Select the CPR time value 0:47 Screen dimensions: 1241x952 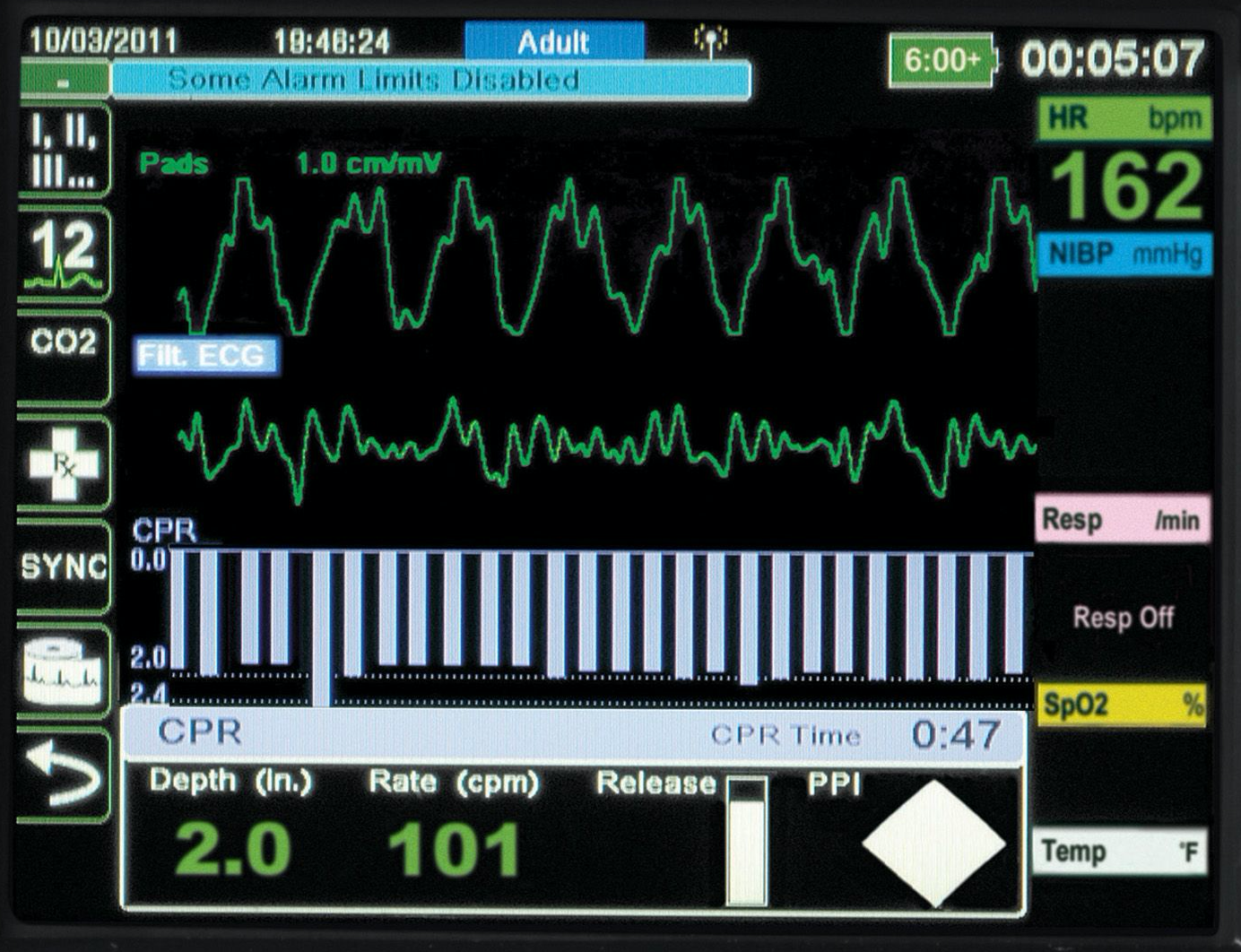coord(955,735)
